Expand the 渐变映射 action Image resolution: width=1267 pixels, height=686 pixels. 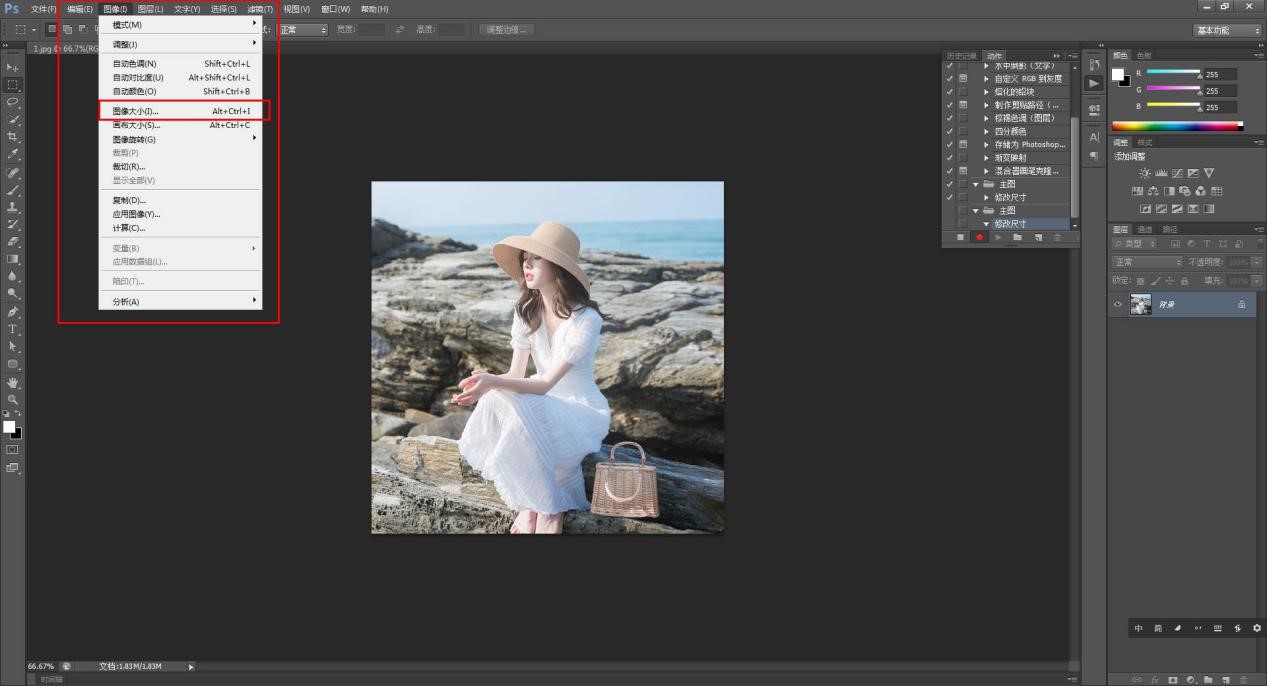coord(986,158)
